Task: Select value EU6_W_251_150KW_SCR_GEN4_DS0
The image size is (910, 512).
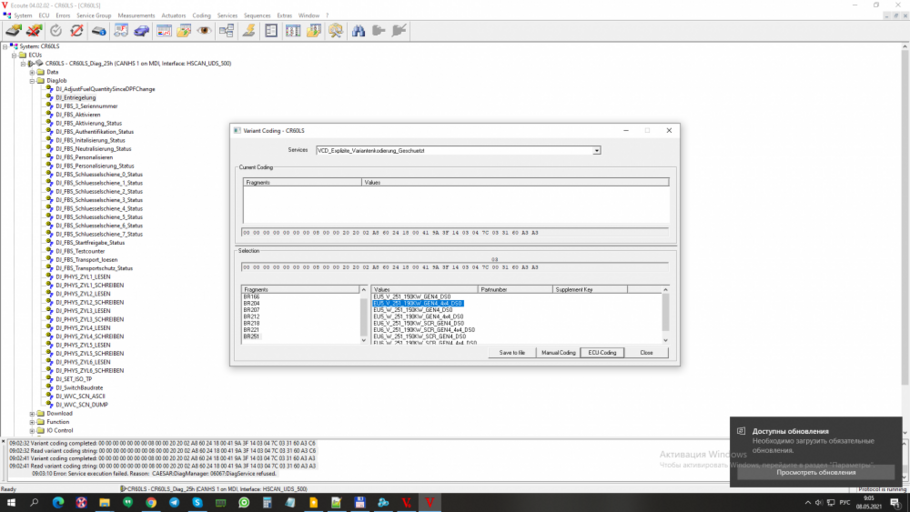Action: click(x=419, y=337)
